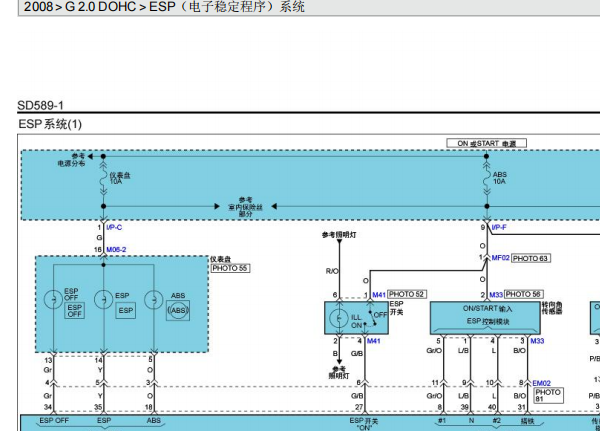Click the ABS lamp circle symbol in cluster
Image resolution: width=600 pixels, height=431 pixels.
click(x=153, y=299)
